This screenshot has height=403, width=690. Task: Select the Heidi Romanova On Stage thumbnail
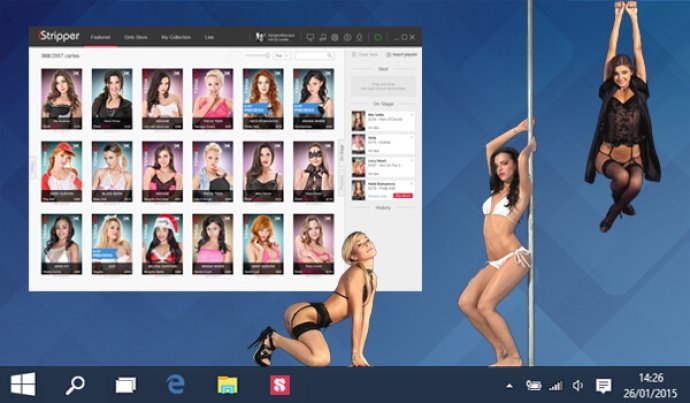coord(359,191)
